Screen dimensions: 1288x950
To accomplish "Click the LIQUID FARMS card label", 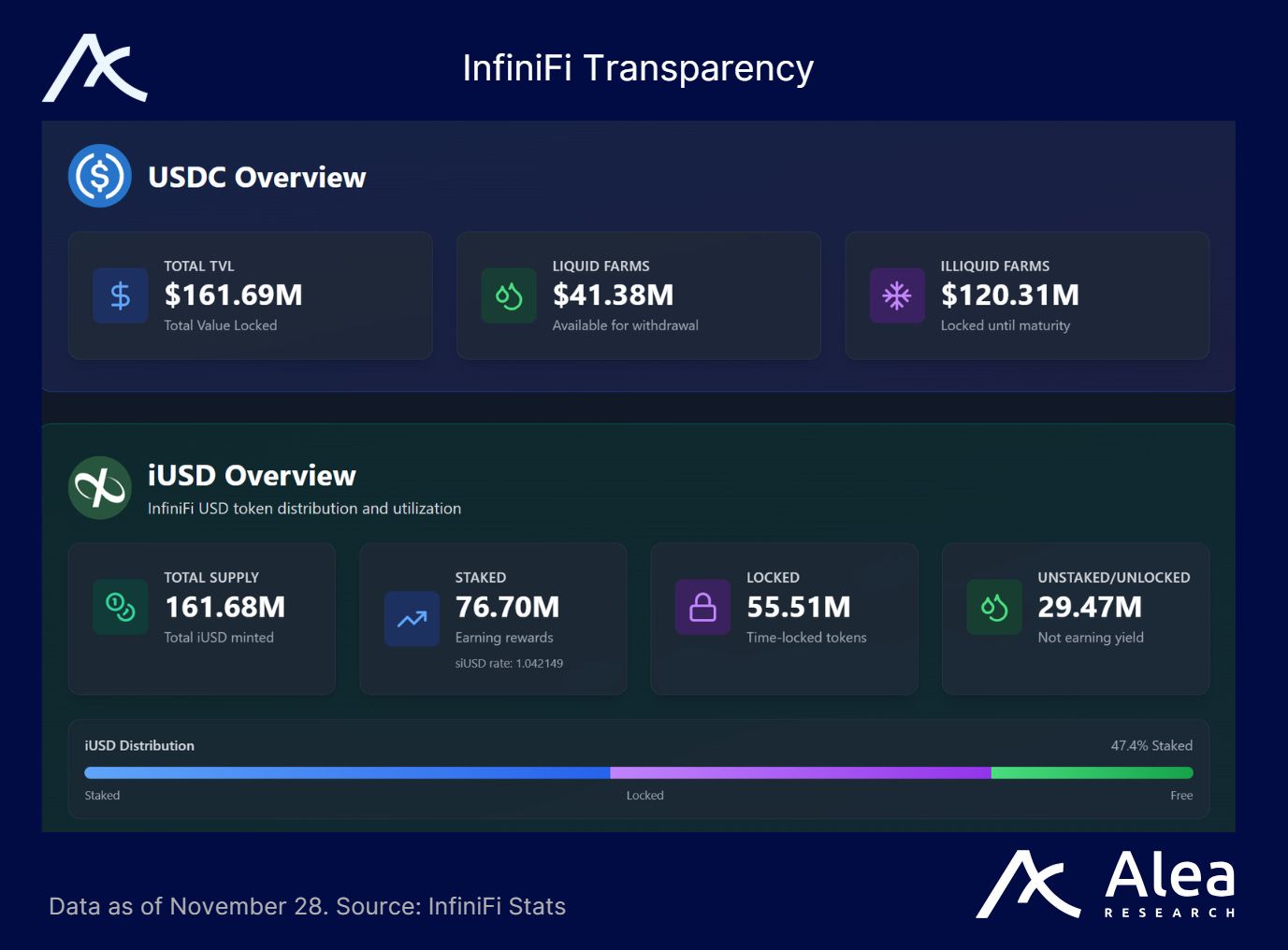I will [x=601, y=266].
